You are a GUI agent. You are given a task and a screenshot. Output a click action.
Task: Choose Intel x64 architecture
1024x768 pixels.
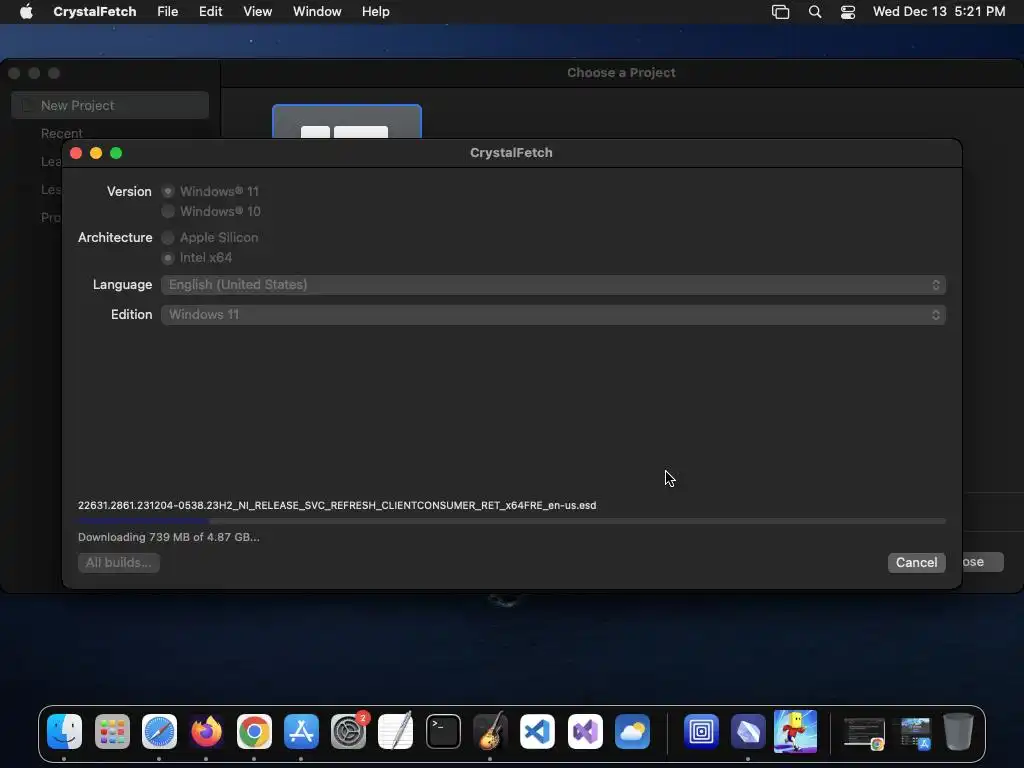pyautogui.click(x=168, y=258)
